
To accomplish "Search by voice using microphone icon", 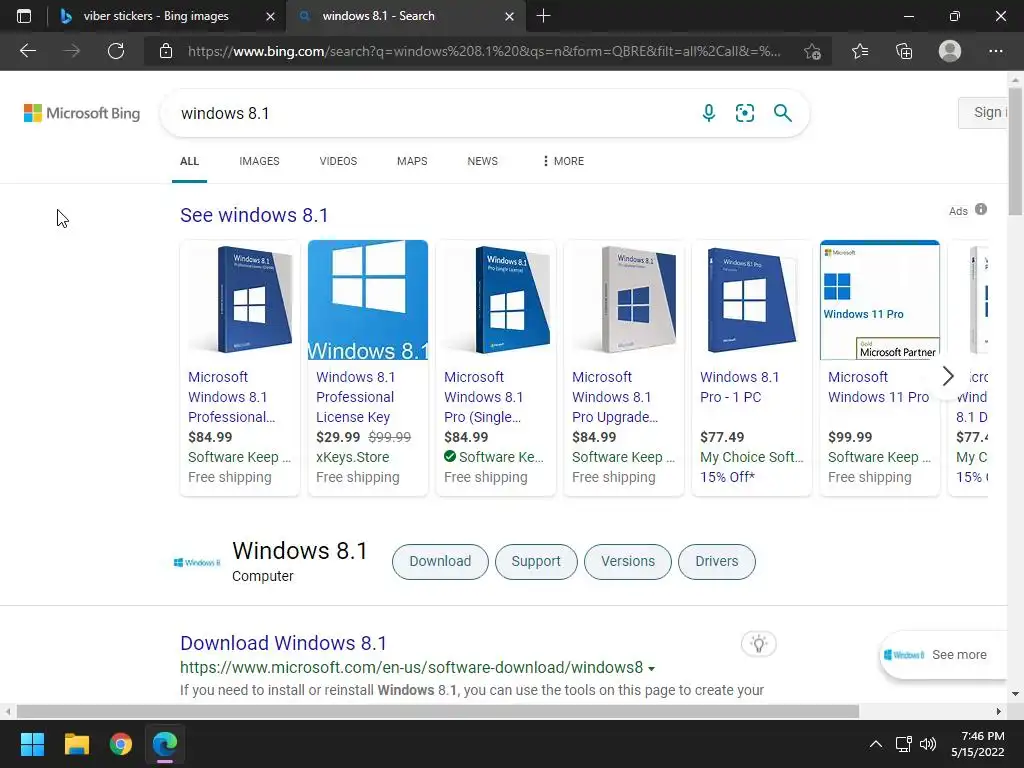I will [x=709, y=113].
